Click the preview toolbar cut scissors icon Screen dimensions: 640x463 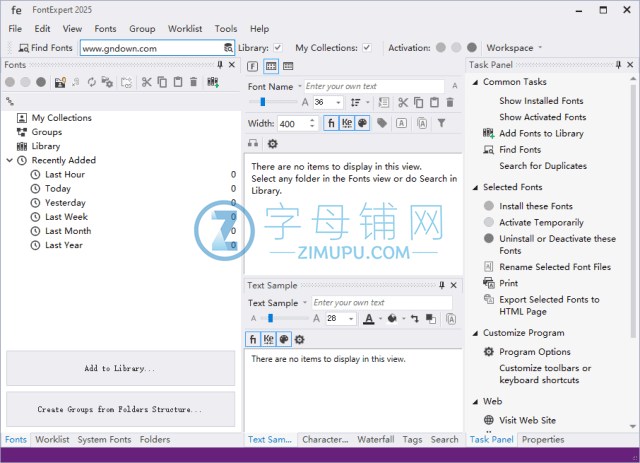(x=403, y=102)
